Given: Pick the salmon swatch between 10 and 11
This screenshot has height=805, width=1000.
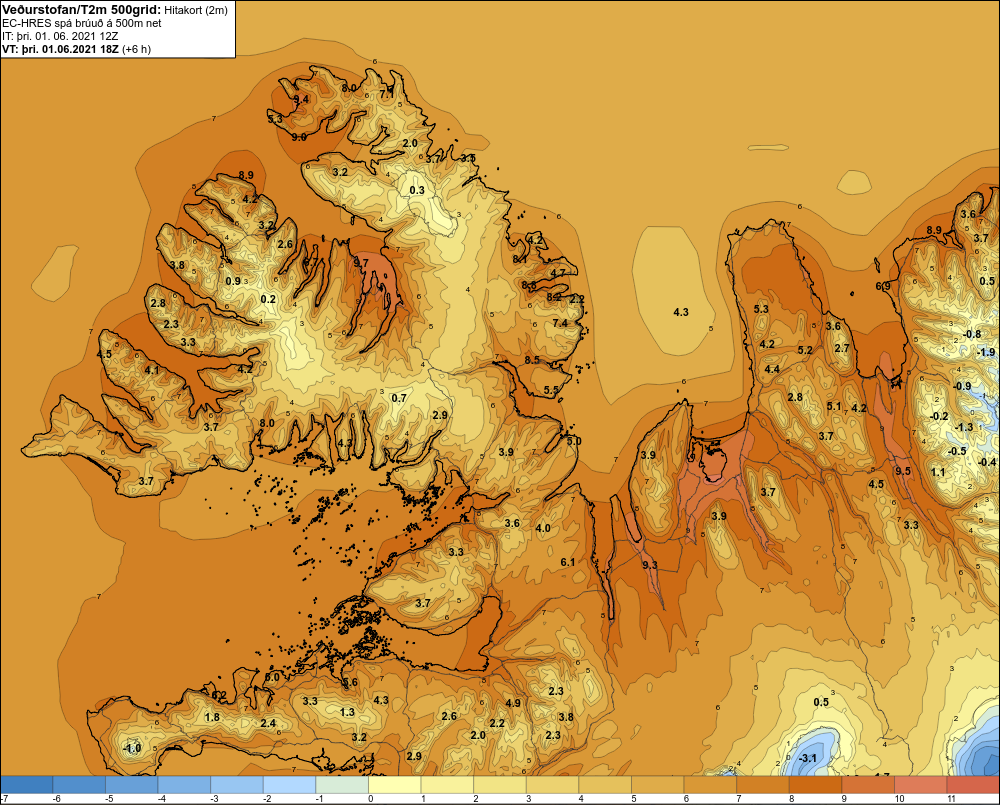Looking at the screenshot, I should pos(921,785).
